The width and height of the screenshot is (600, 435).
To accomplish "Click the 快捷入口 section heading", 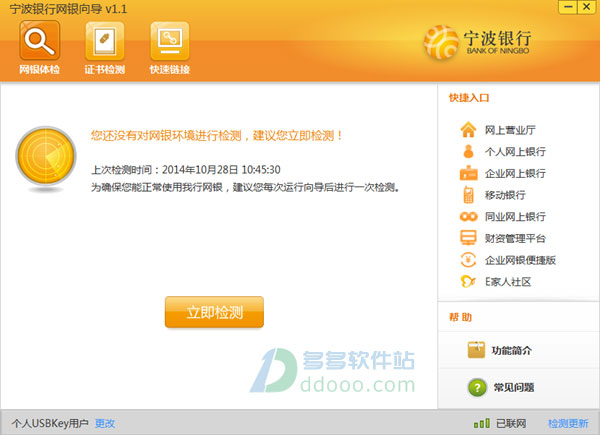I will pos(469,98).
